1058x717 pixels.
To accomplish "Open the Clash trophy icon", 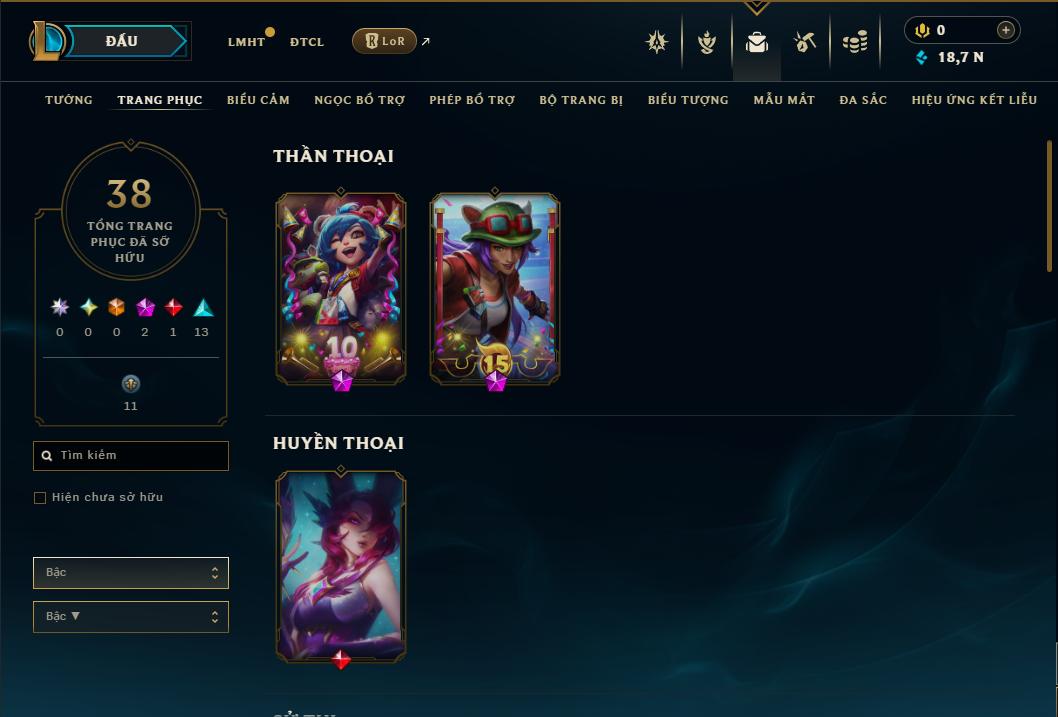I will click(706, 42).
